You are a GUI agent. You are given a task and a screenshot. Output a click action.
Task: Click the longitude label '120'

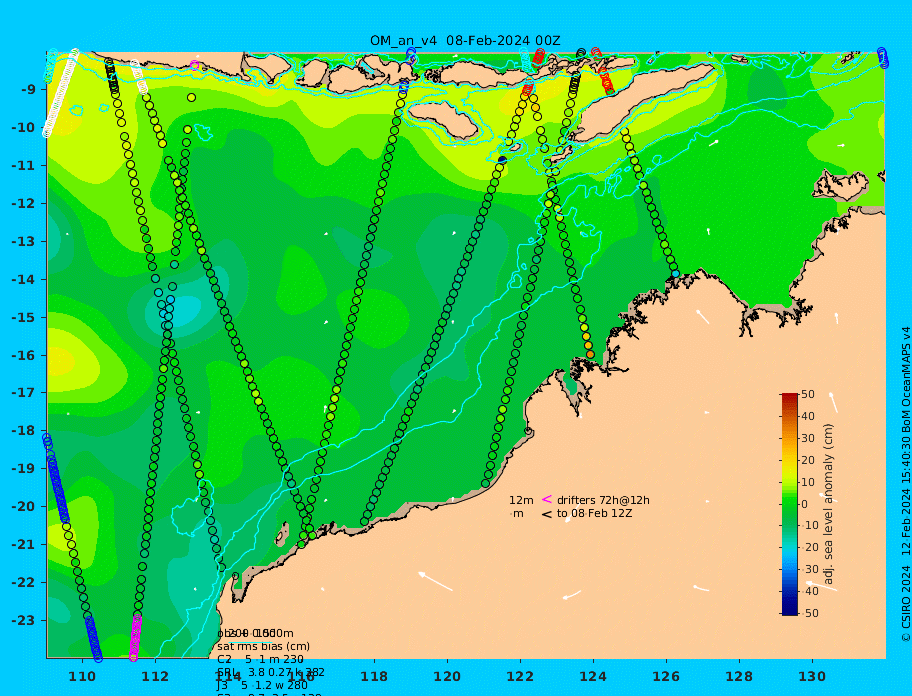click(447, 676)
